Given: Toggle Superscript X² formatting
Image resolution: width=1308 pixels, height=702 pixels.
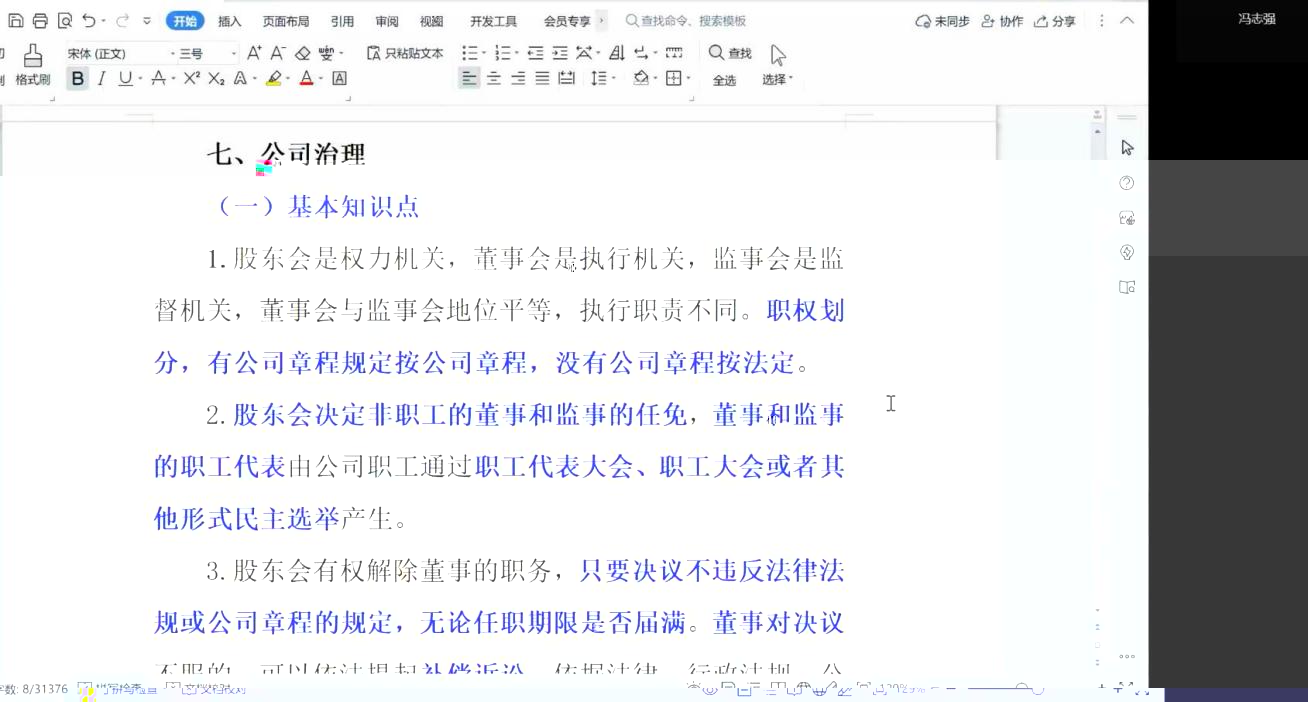Looking at the screenshot, I should tap(191, 79).
